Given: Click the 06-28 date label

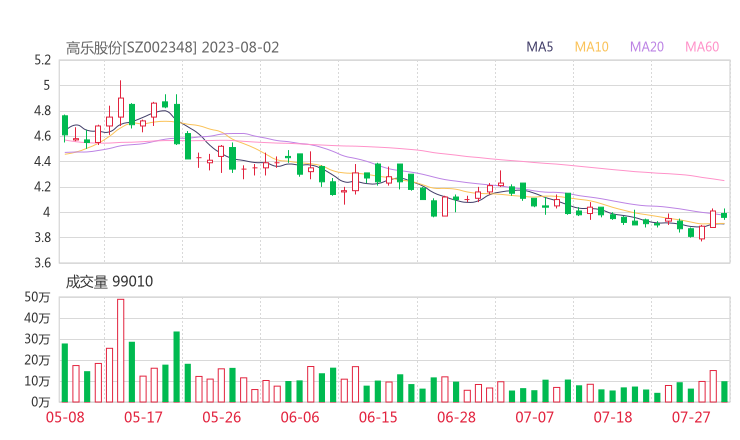Looking at the screenshot, I should pos(456,417).
